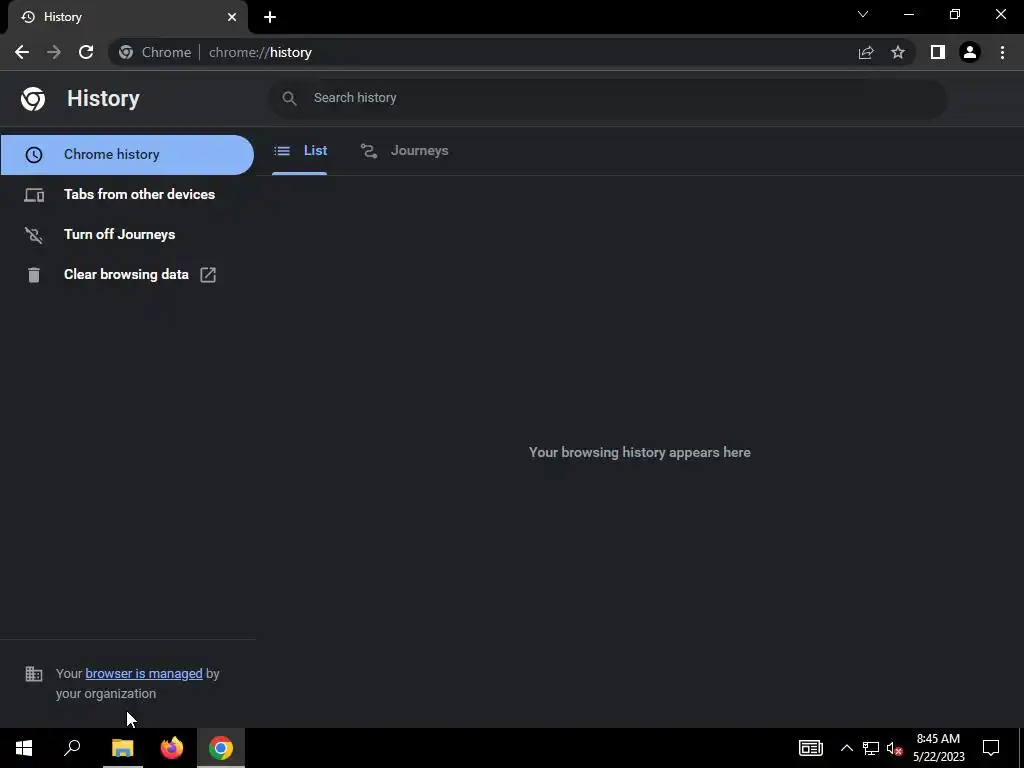Open the clock showing 8:45 AM
Viewport: 1024px width, 768px height.
938,748
